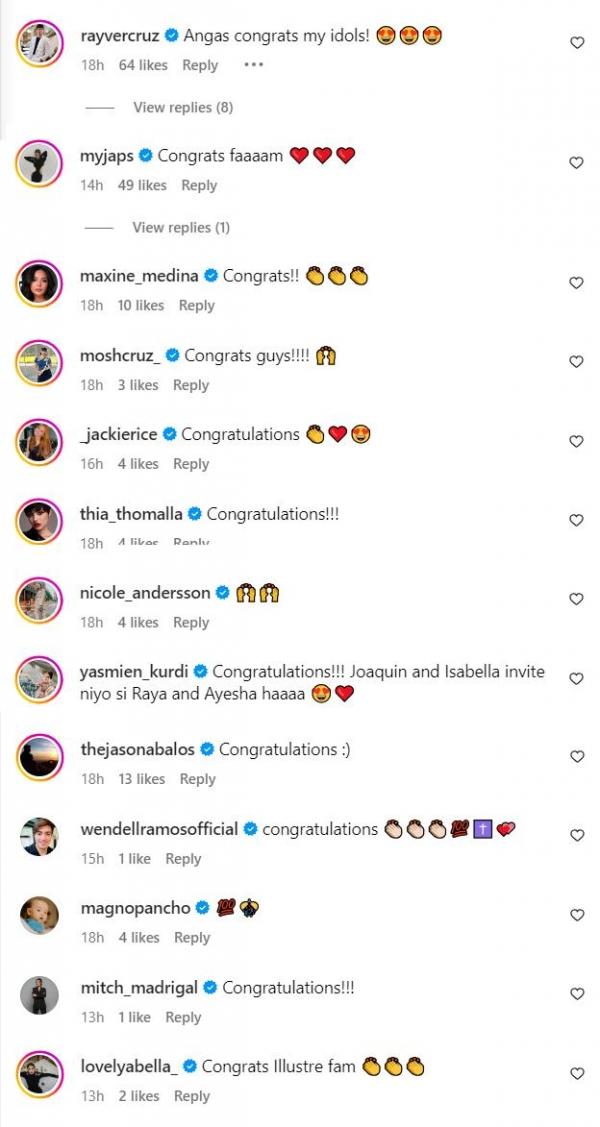Open rayvercruz's profile picture
This screenshot has width=600, height=1127.
pyautogui.click(x=40, y=44)
